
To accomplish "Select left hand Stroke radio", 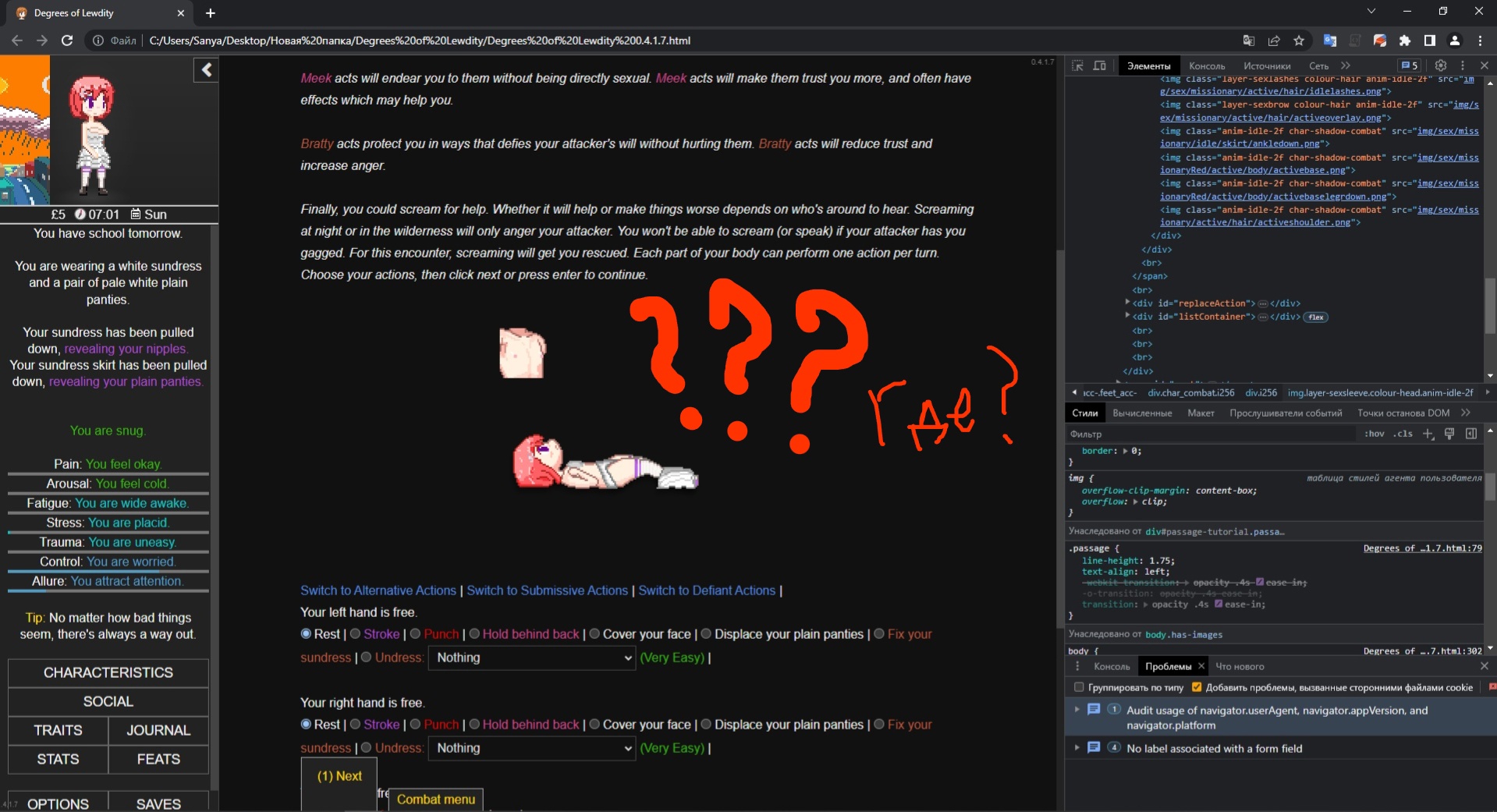I will click(355, 633).
